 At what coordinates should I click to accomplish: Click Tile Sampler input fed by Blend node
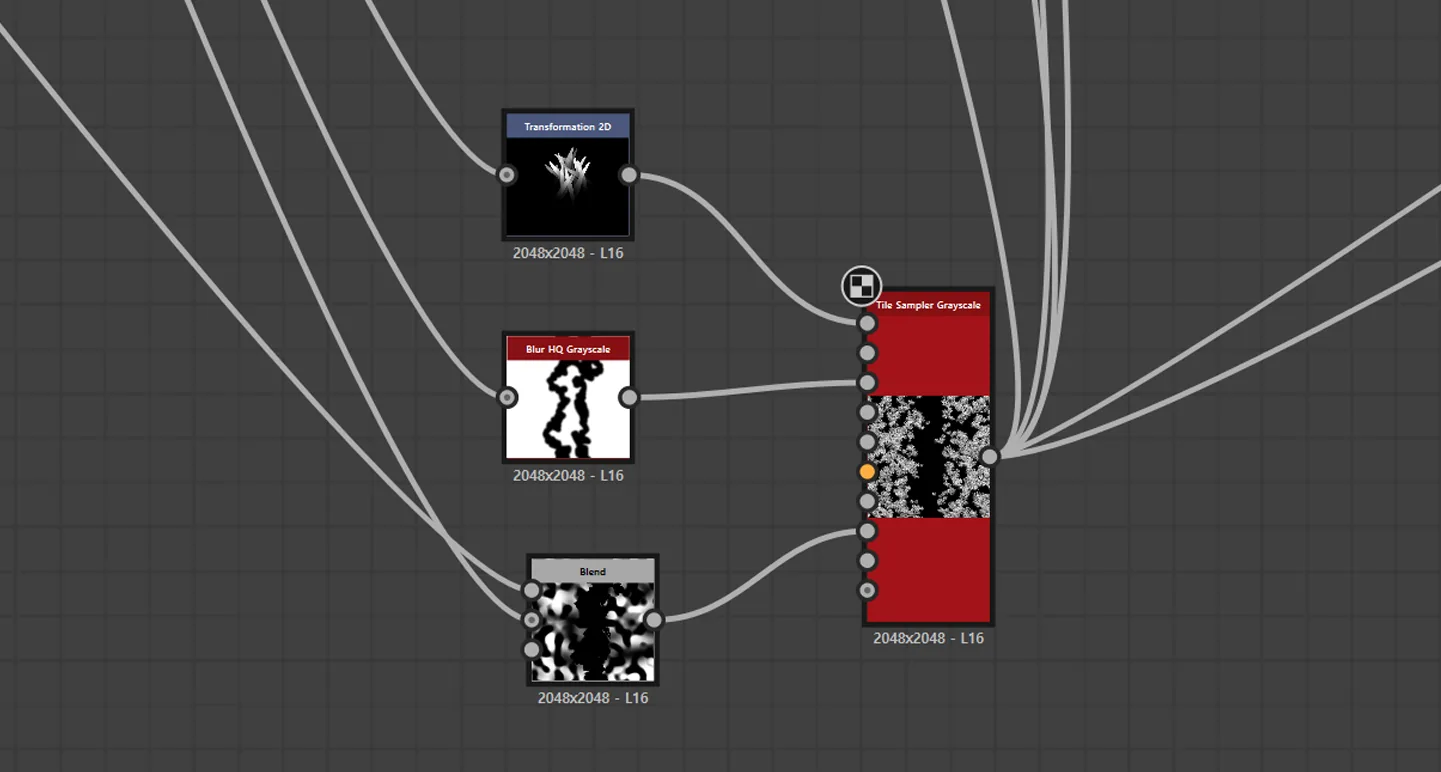(867, 531)
